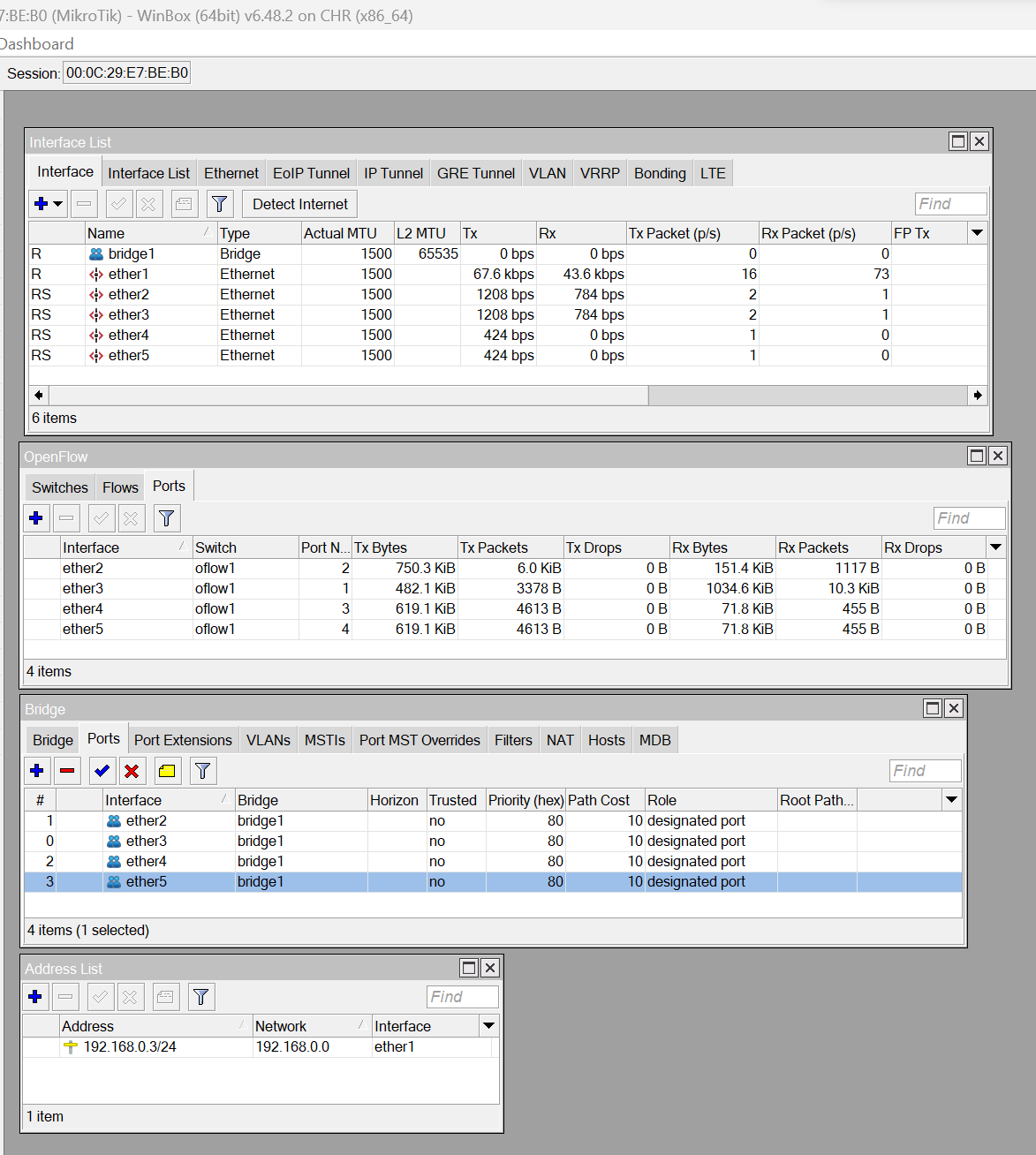Viewport: 1036px width, 1155px height.
Task: Add new port in OpenFlow window
Action: (36, 518)
